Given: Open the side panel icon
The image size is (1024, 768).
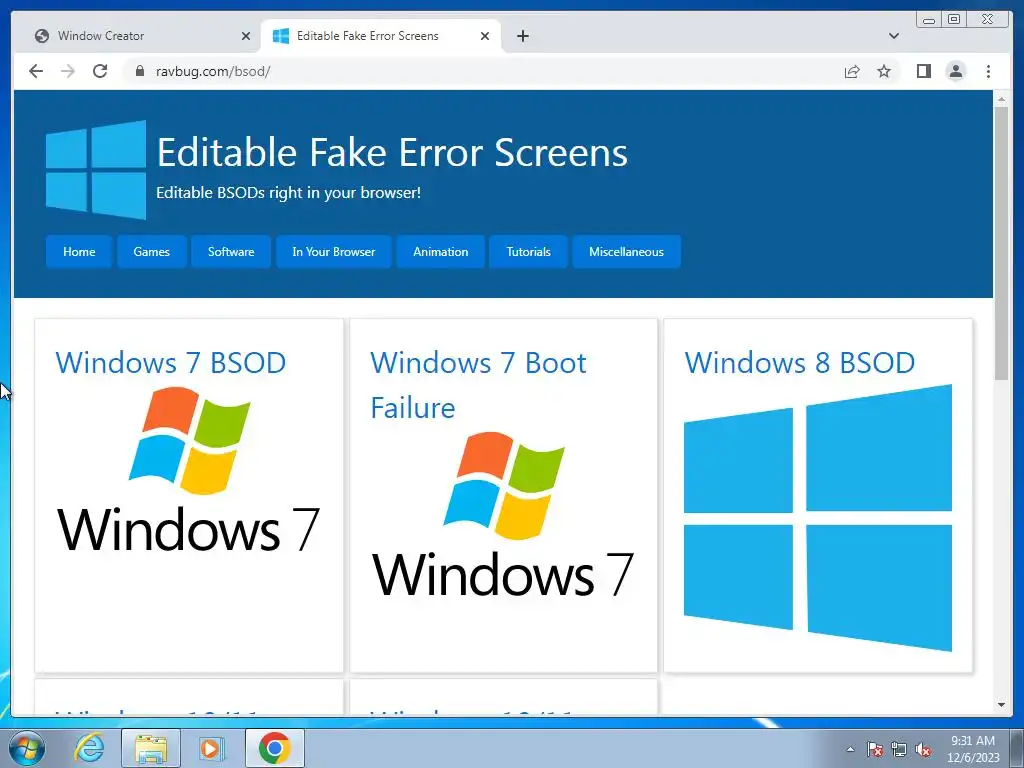Looking at the screenshot, I should [x=923, y=71].
